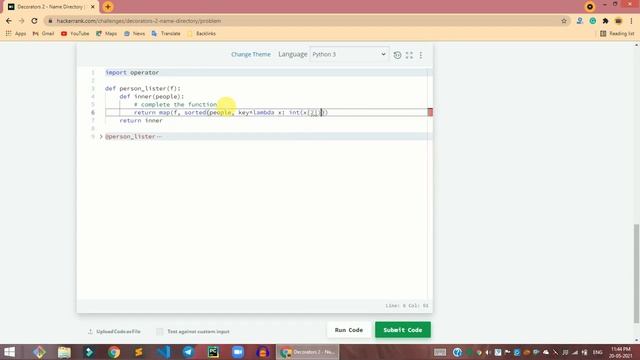Screen dimensions: 640x360
Task: Reload the HackerRank page
Action: [x=34, y=21]
